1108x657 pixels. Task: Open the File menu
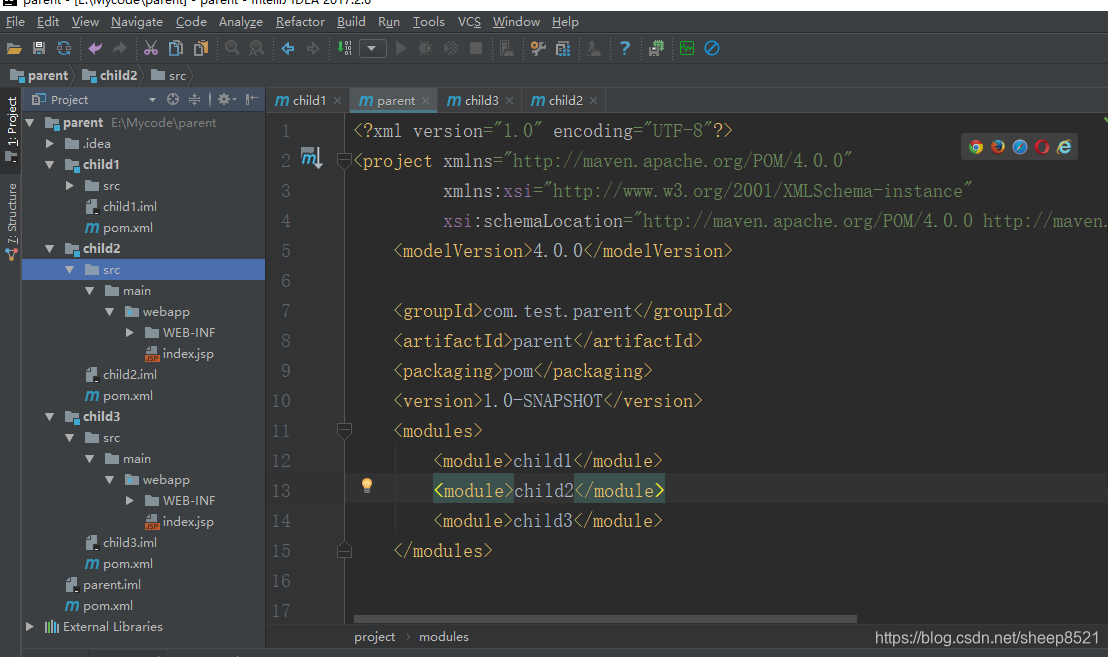(15, 22)
